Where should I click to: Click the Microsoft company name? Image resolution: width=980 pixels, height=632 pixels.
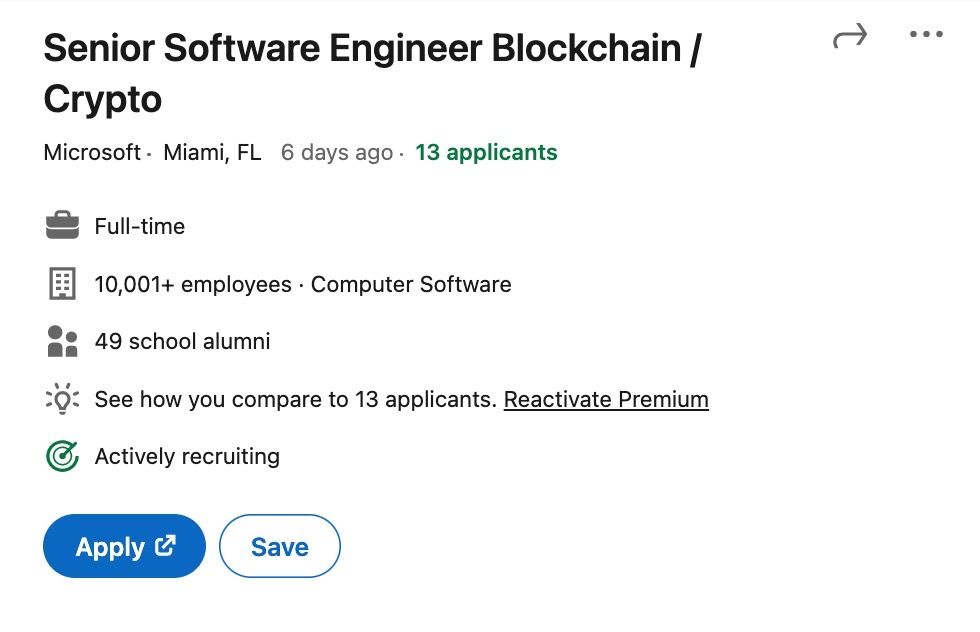click(92, 153)
